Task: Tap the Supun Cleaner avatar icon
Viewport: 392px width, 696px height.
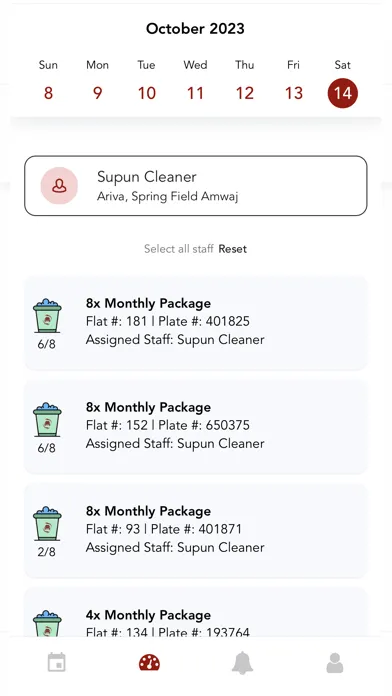Action: pos(59,186)
